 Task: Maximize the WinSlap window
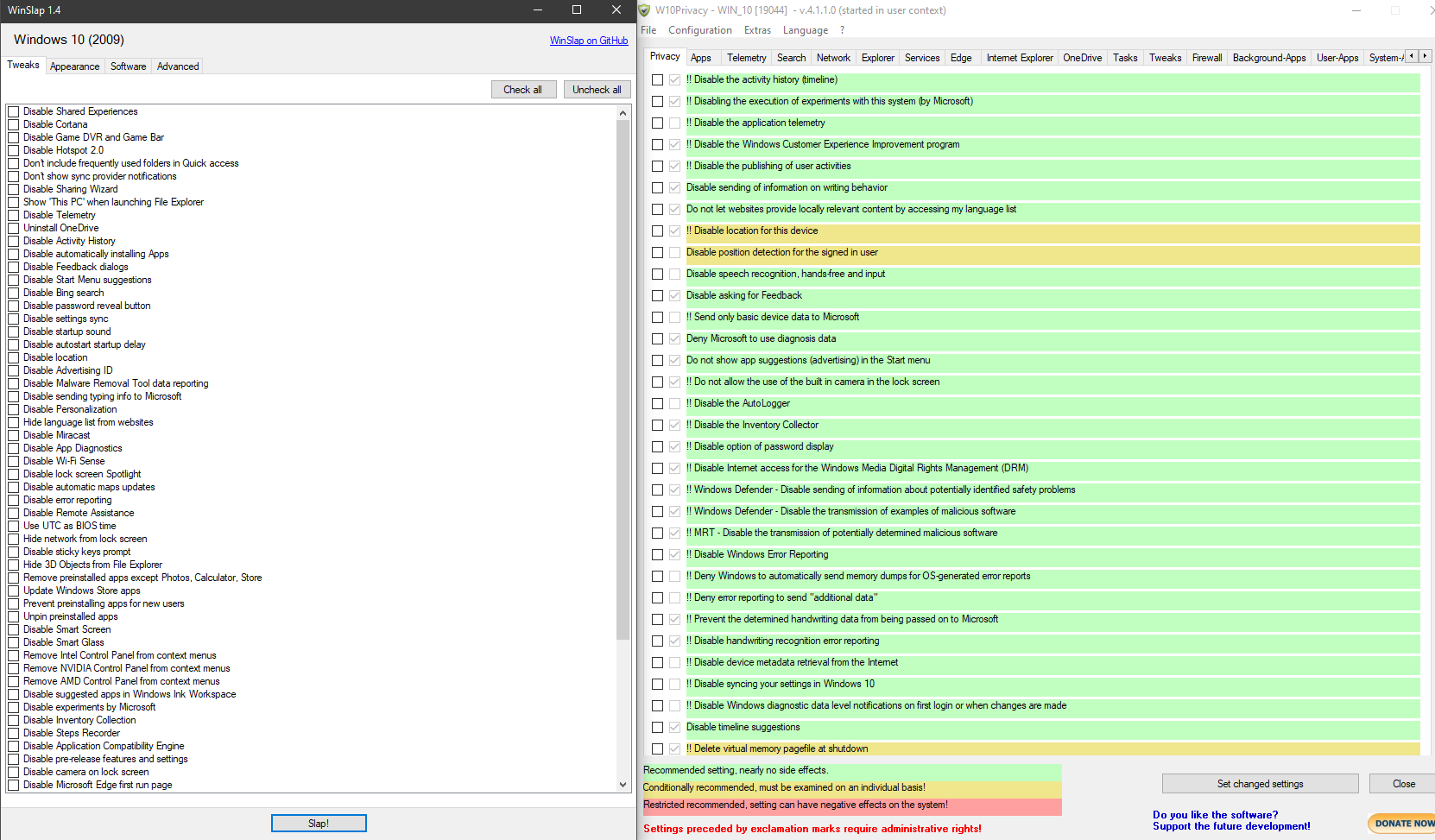(x=577, y=10)
